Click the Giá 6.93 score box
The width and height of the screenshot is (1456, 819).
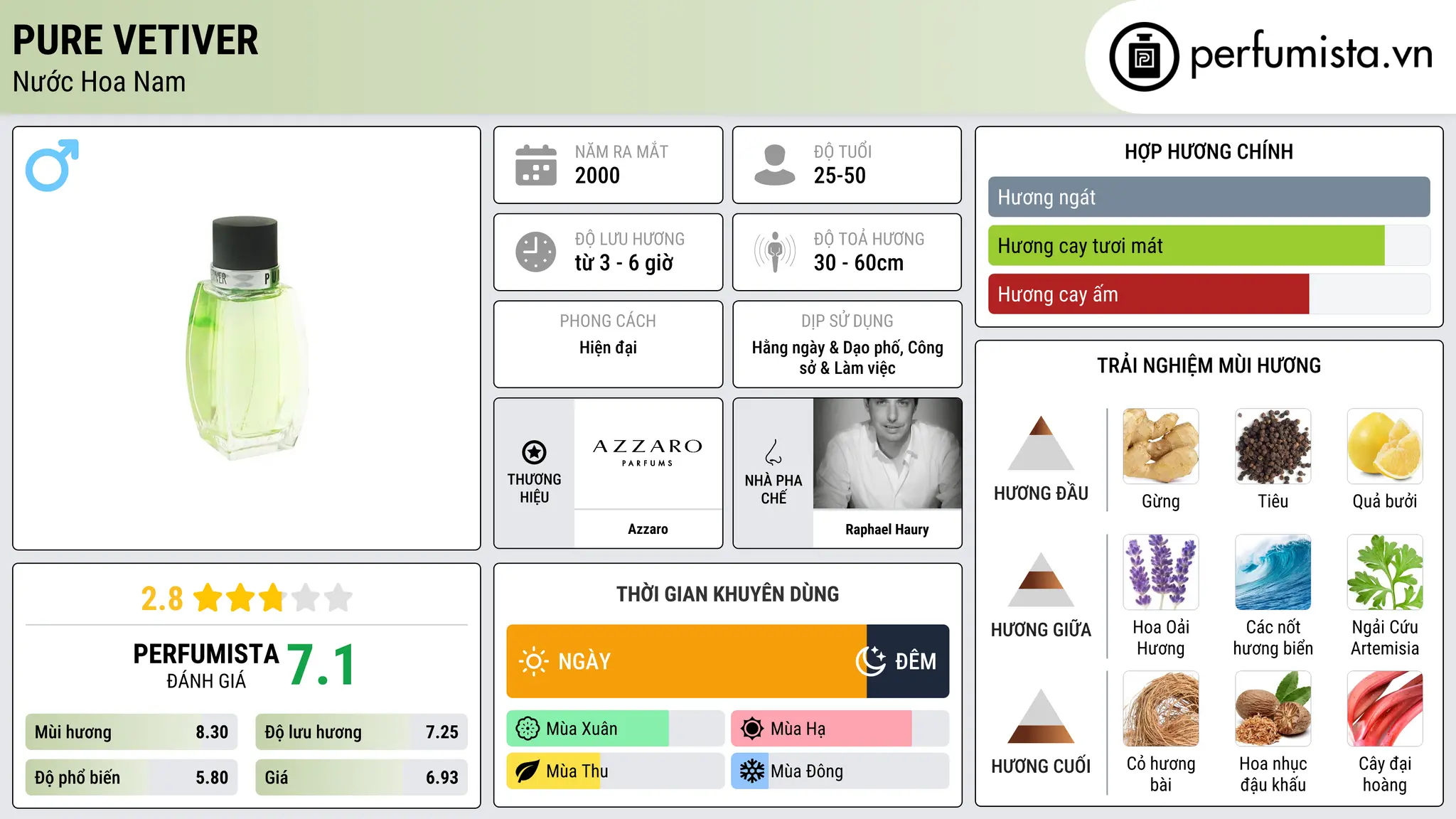click(x=362, y=777)
